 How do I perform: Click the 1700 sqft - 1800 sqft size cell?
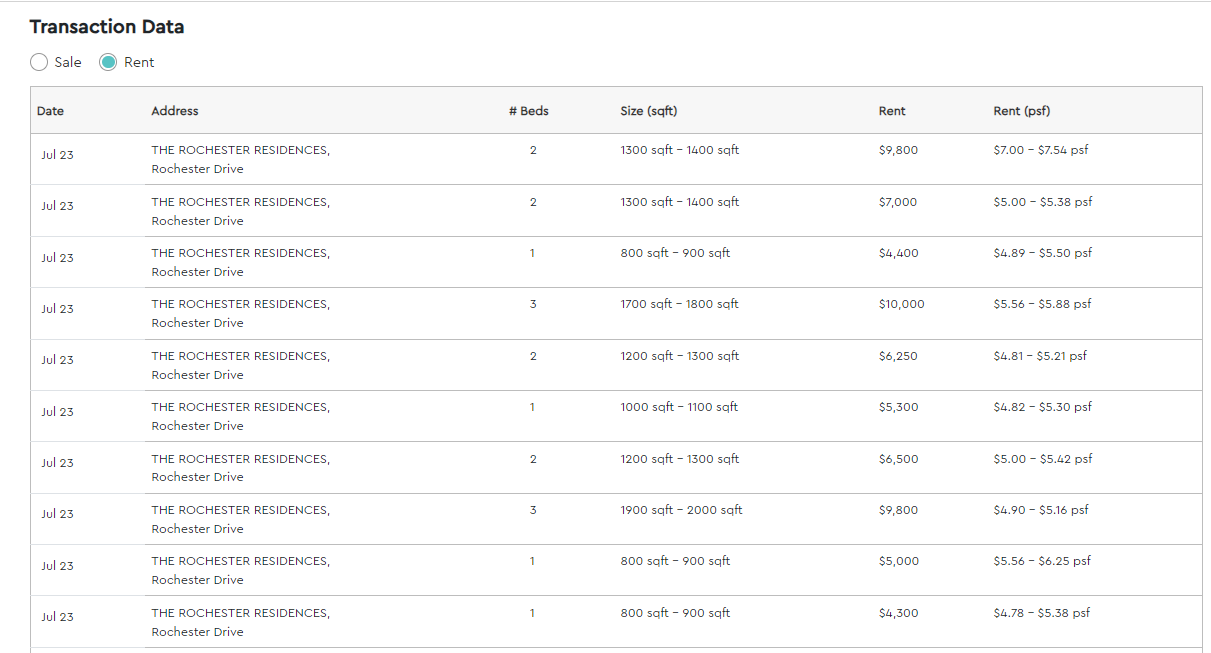(x=679, y=304)
